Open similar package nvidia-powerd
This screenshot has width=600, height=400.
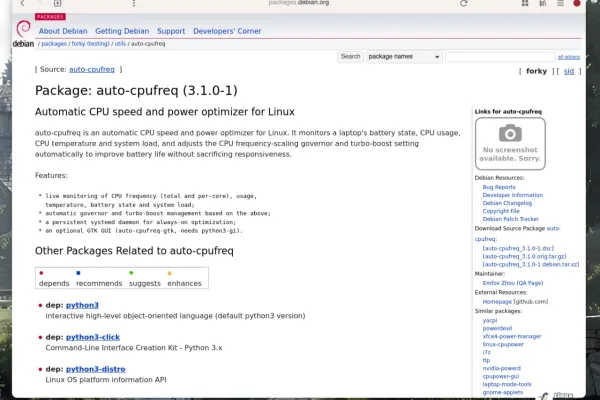(502, 369)
